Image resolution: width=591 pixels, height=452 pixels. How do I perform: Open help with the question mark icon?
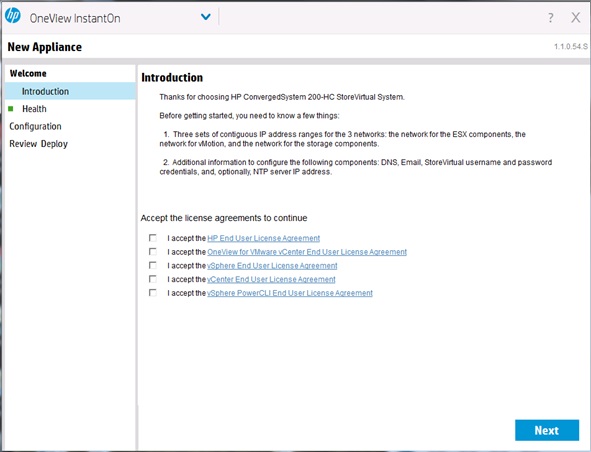[x=551, y=17]
